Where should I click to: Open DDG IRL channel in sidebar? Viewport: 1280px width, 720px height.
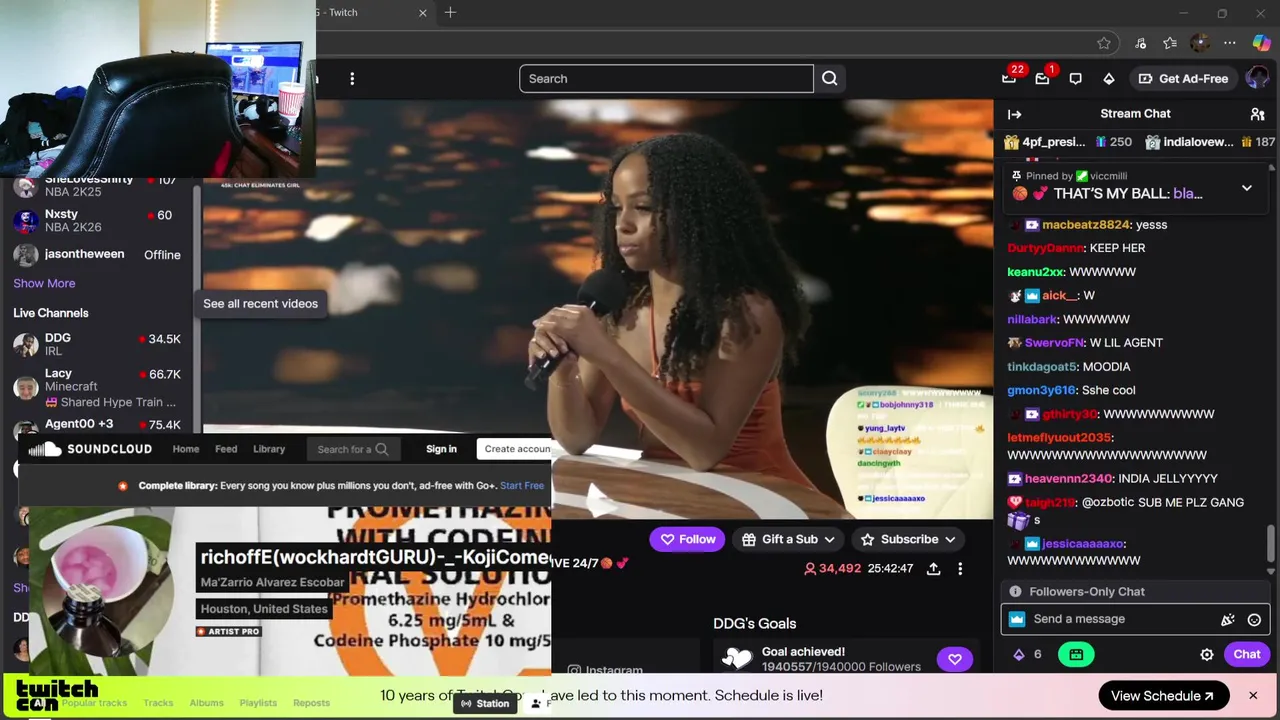(x=97, y=344)
